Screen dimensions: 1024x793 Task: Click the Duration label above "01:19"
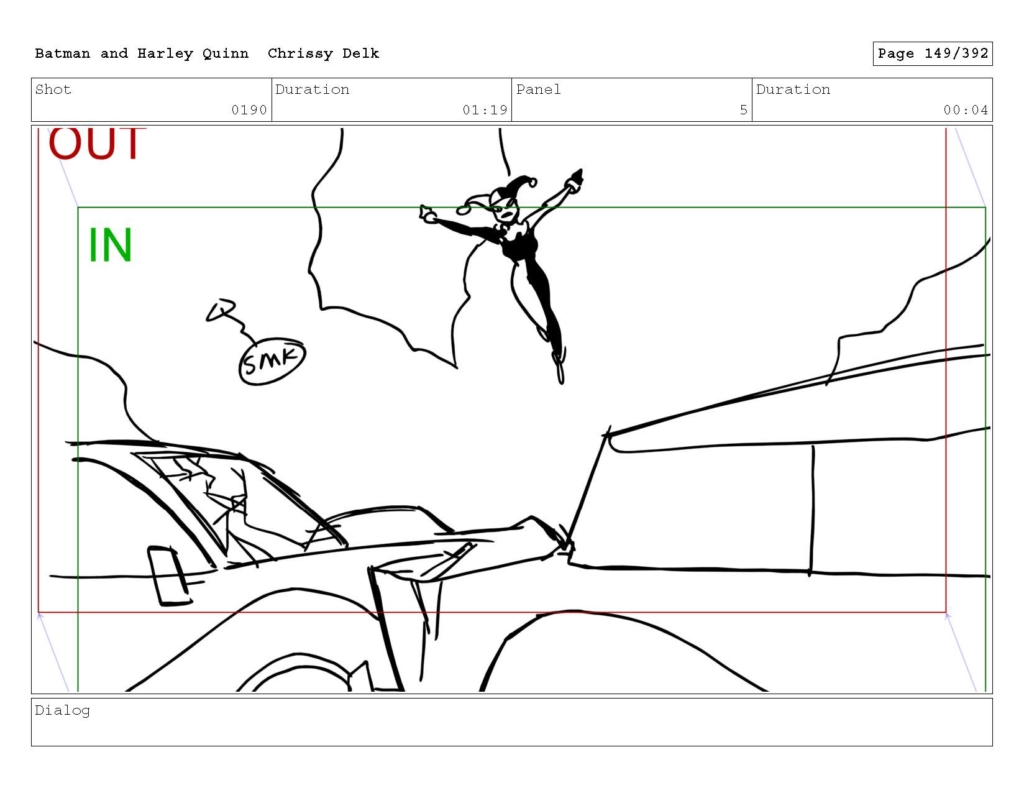[312, 89]
